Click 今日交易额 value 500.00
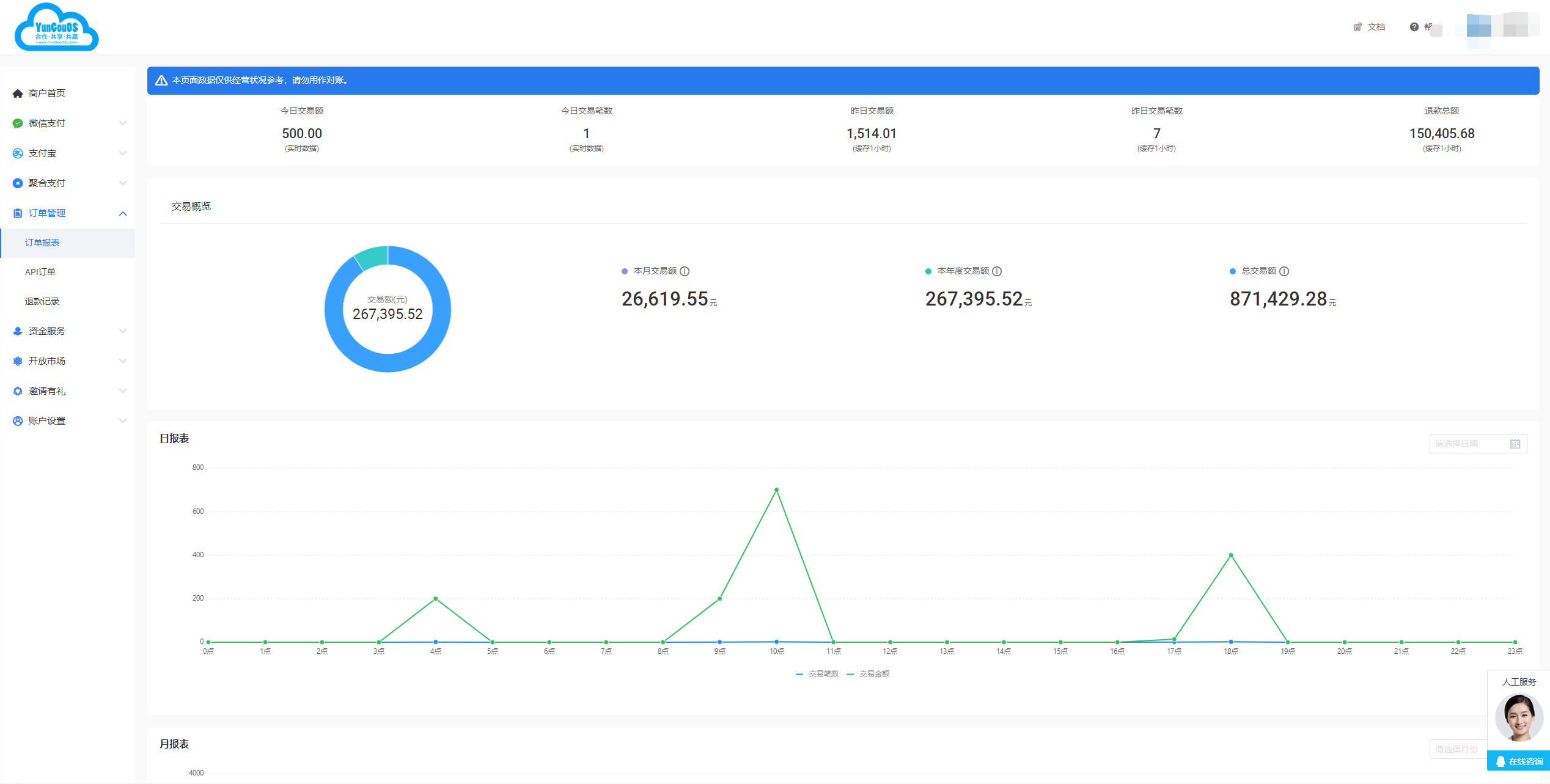The image size is (1550, 784). click(302, 134)
